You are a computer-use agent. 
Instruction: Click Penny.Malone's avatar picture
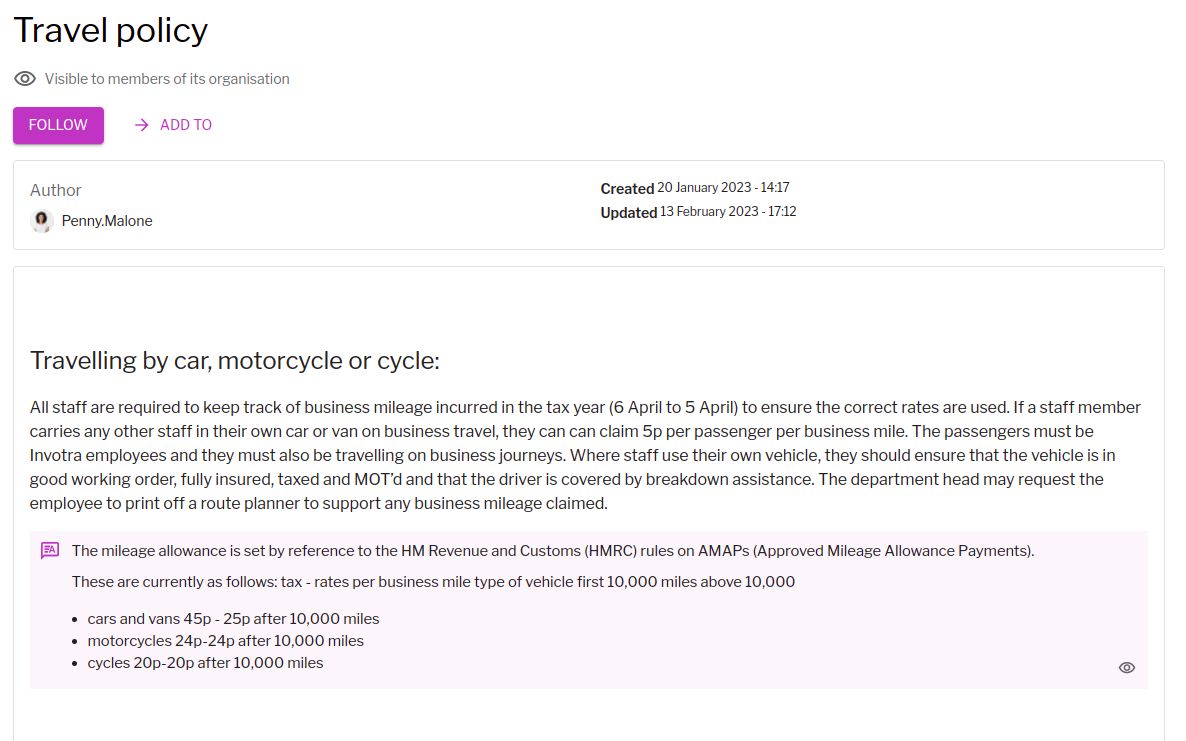click(x=42, y=221)
